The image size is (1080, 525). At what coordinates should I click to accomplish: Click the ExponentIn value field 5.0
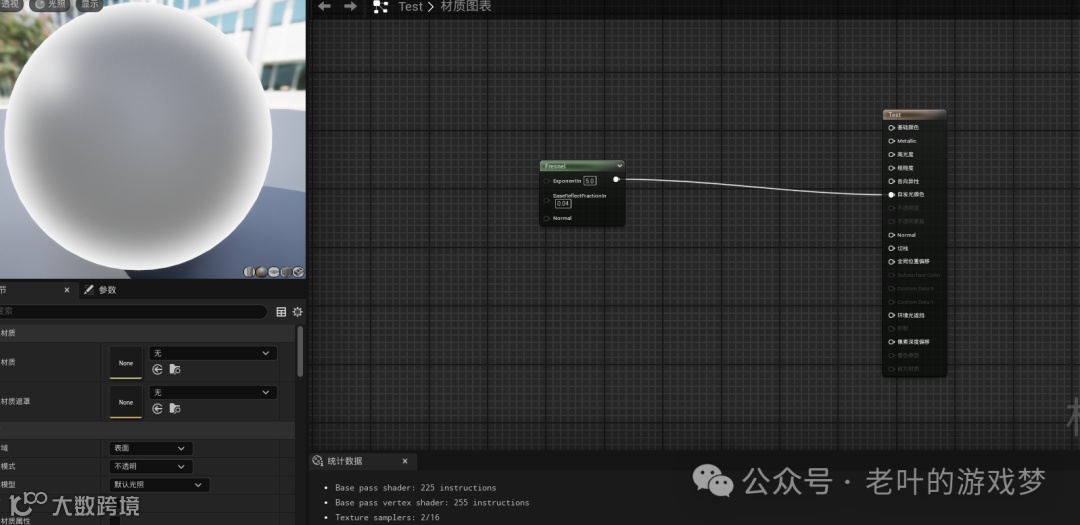590,181
